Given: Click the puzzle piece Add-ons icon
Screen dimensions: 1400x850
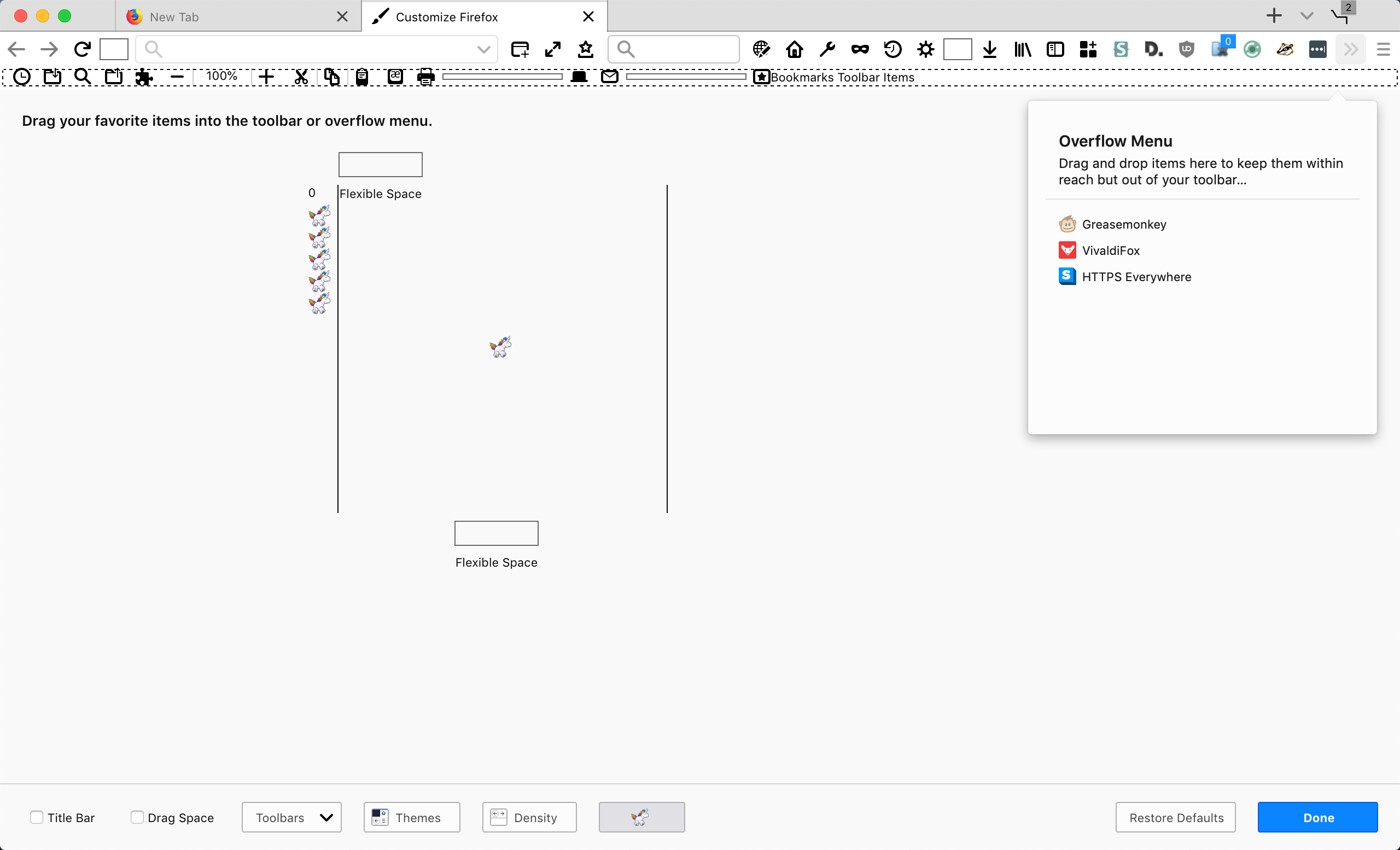Looking at the screenshot, I should click(x=144, y=77).
